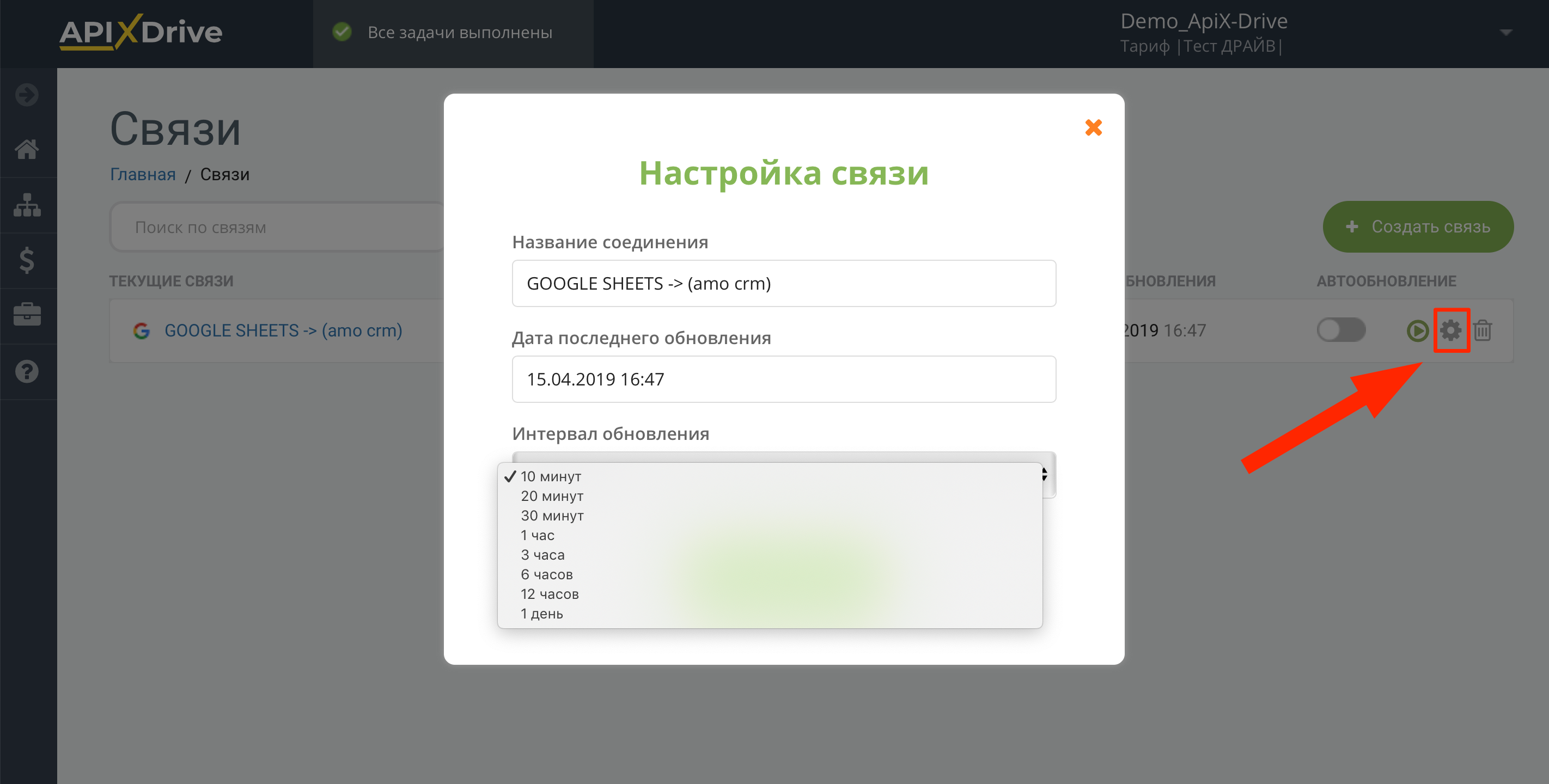Click the ТЕКУЩИЕ СВЯЗИ column header
Image resolution: width=1549 pixels, height=784 pixels.
pos(172,281)
